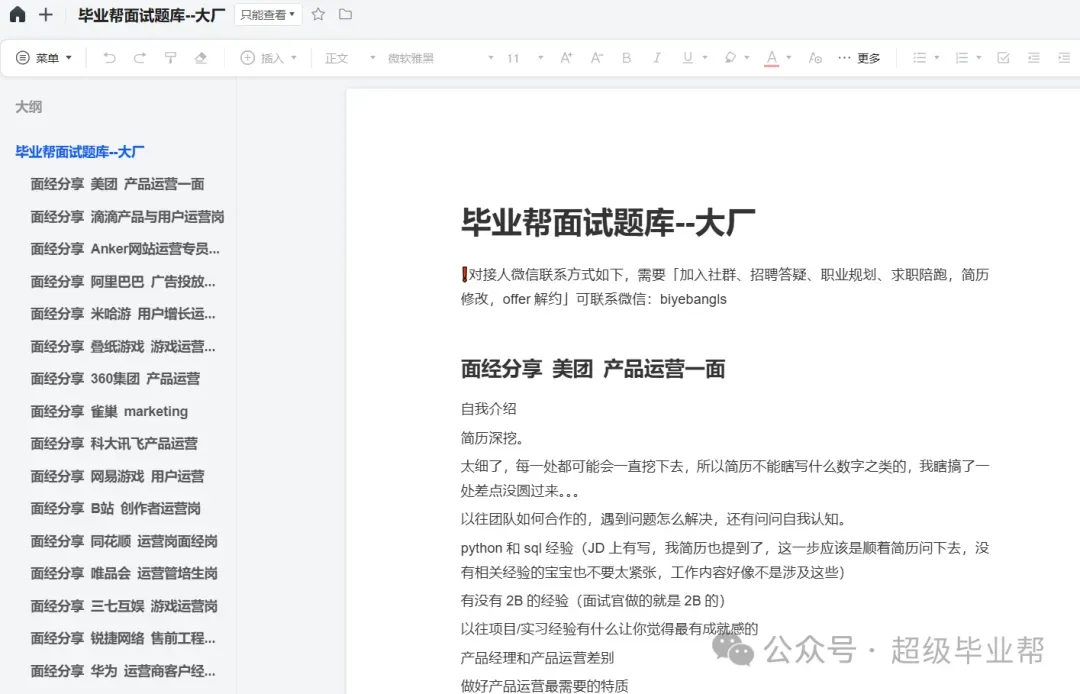
Task: Decrease paragraph indent
Action: (x=1033, y=58)
